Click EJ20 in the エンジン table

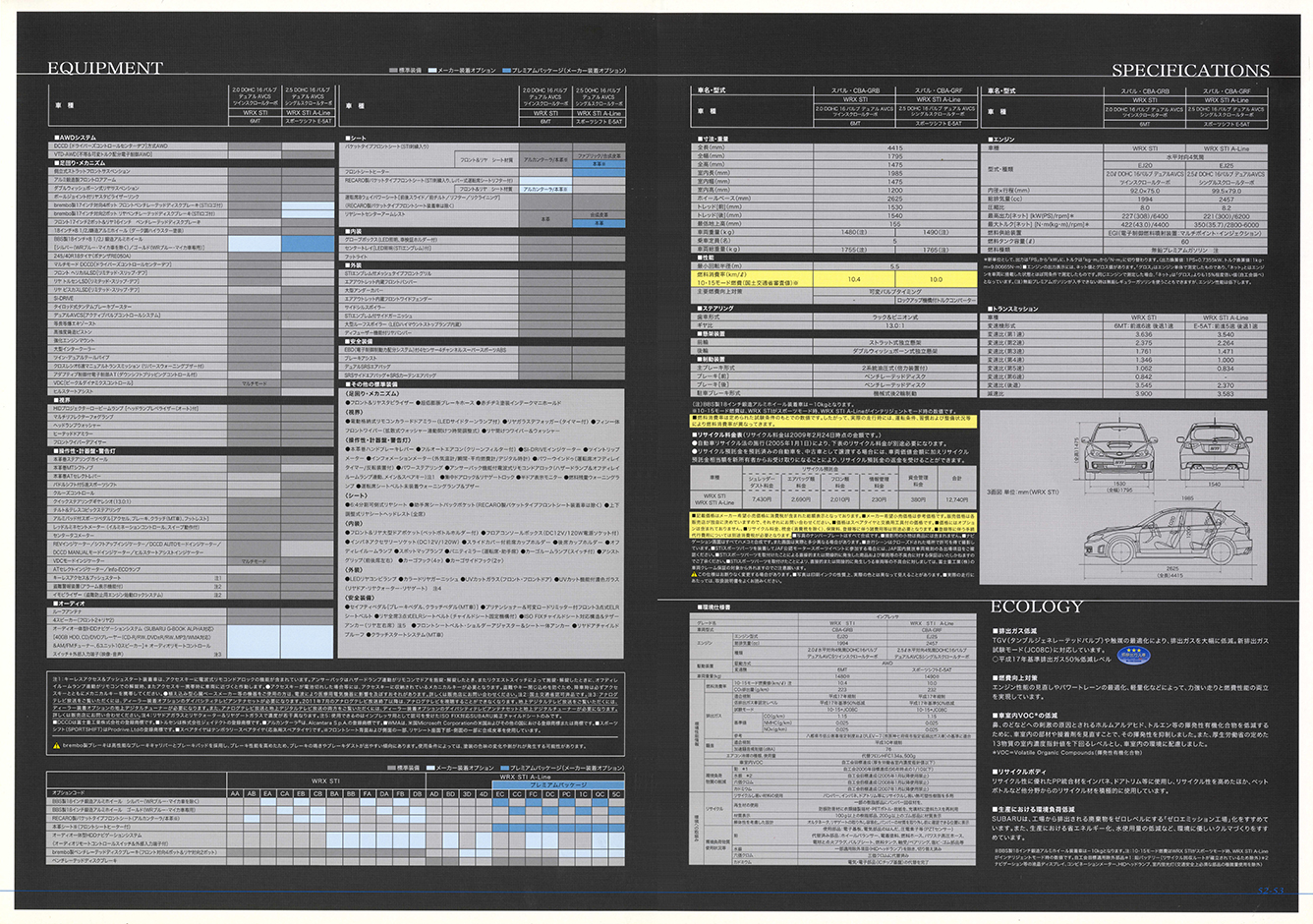coord(1144,166)
